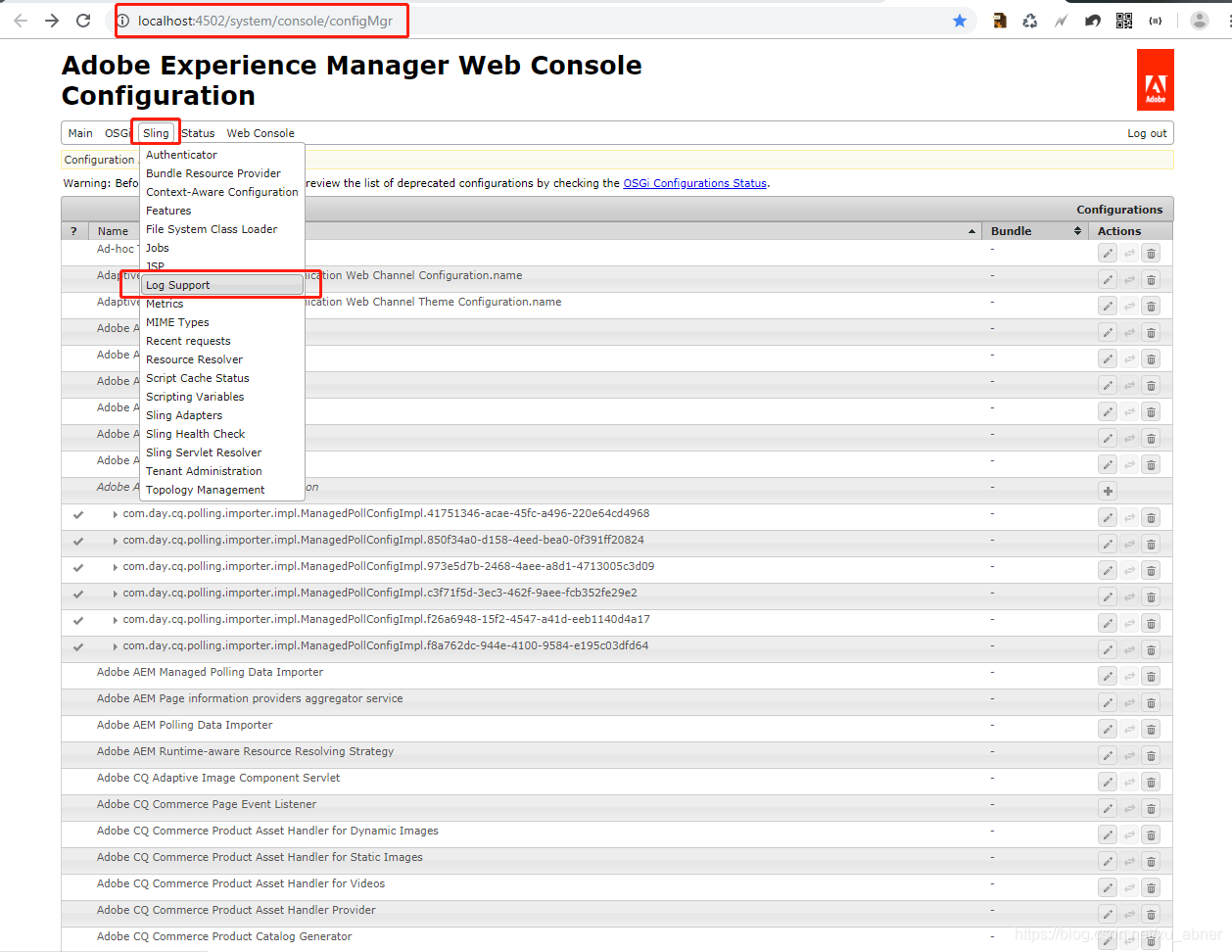This screenshot has width=1232, height=952.
Task: Delete the Web Channel Configuration.name row
Action: pos(1151,280)
